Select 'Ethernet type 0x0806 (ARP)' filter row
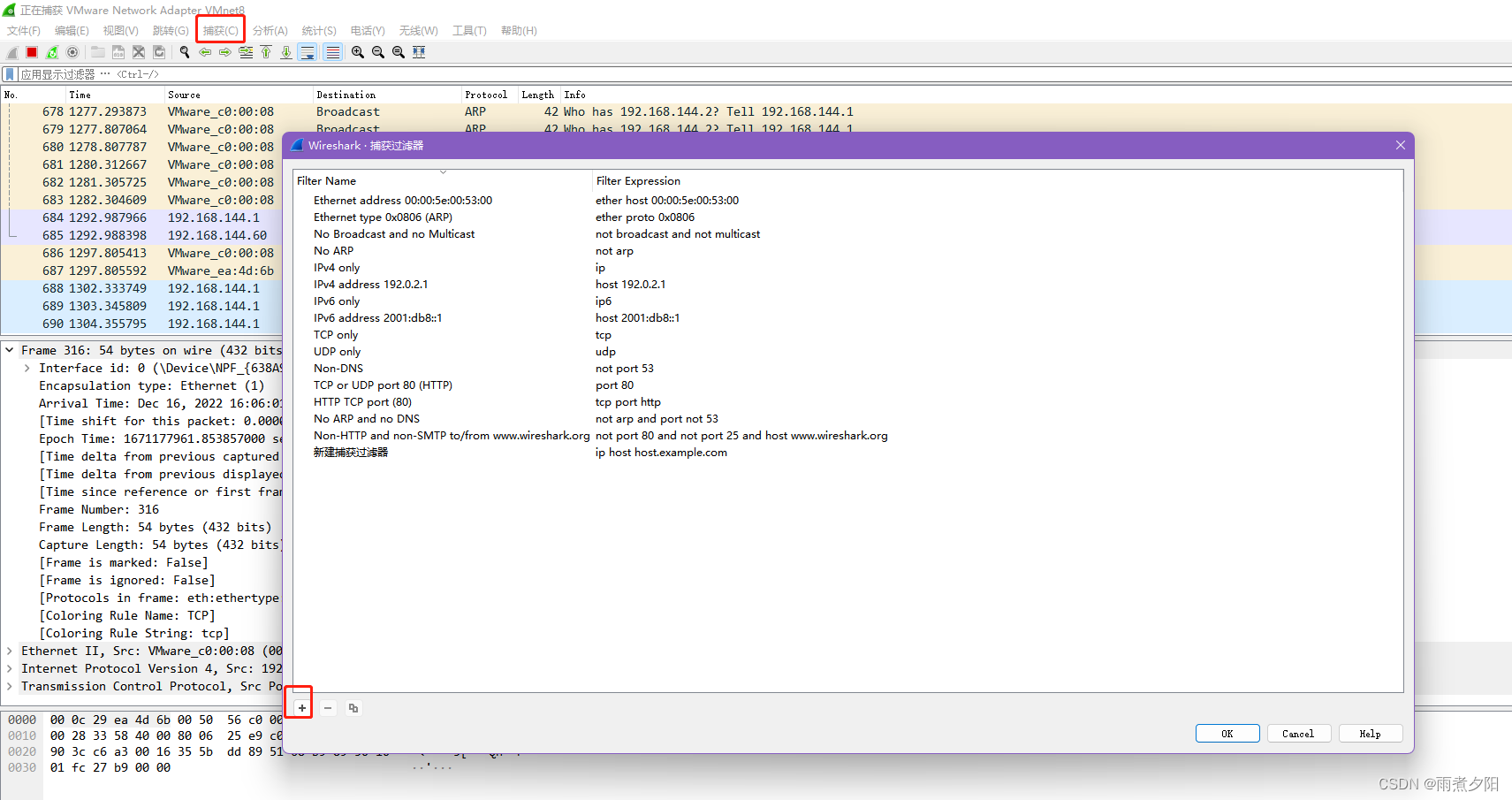Image resolution: width=1512 pixels, height=800 pixels. tap(383, 217)
